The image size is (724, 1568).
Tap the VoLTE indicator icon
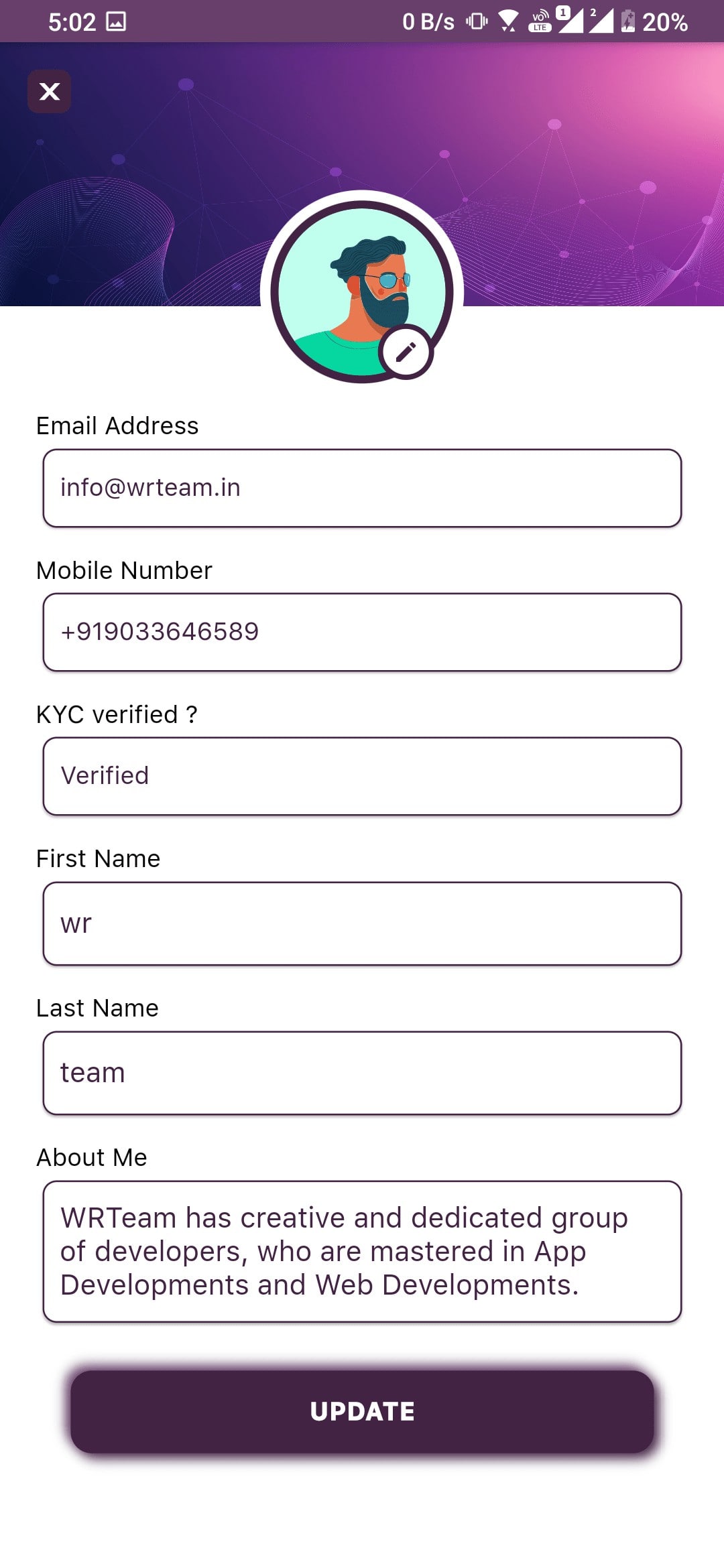tap(540, 21)
